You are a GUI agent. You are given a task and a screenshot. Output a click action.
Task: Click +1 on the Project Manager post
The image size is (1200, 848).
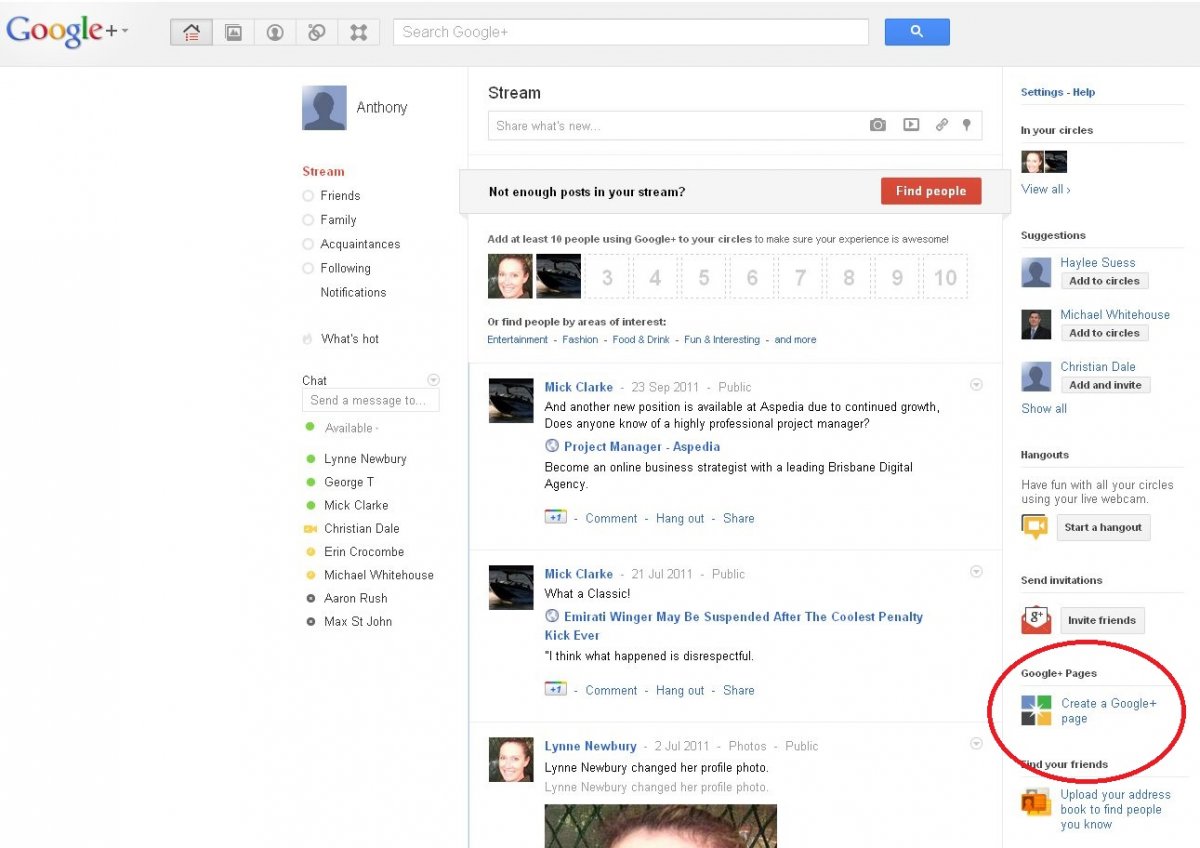click(x=555, y=517)
